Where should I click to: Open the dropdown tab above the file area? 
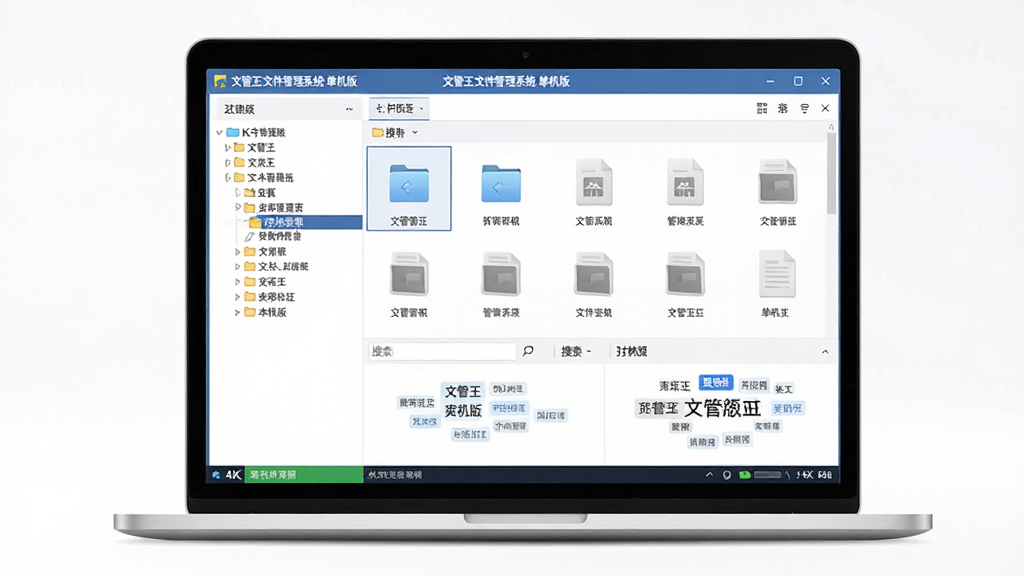(x=399, y=108)
